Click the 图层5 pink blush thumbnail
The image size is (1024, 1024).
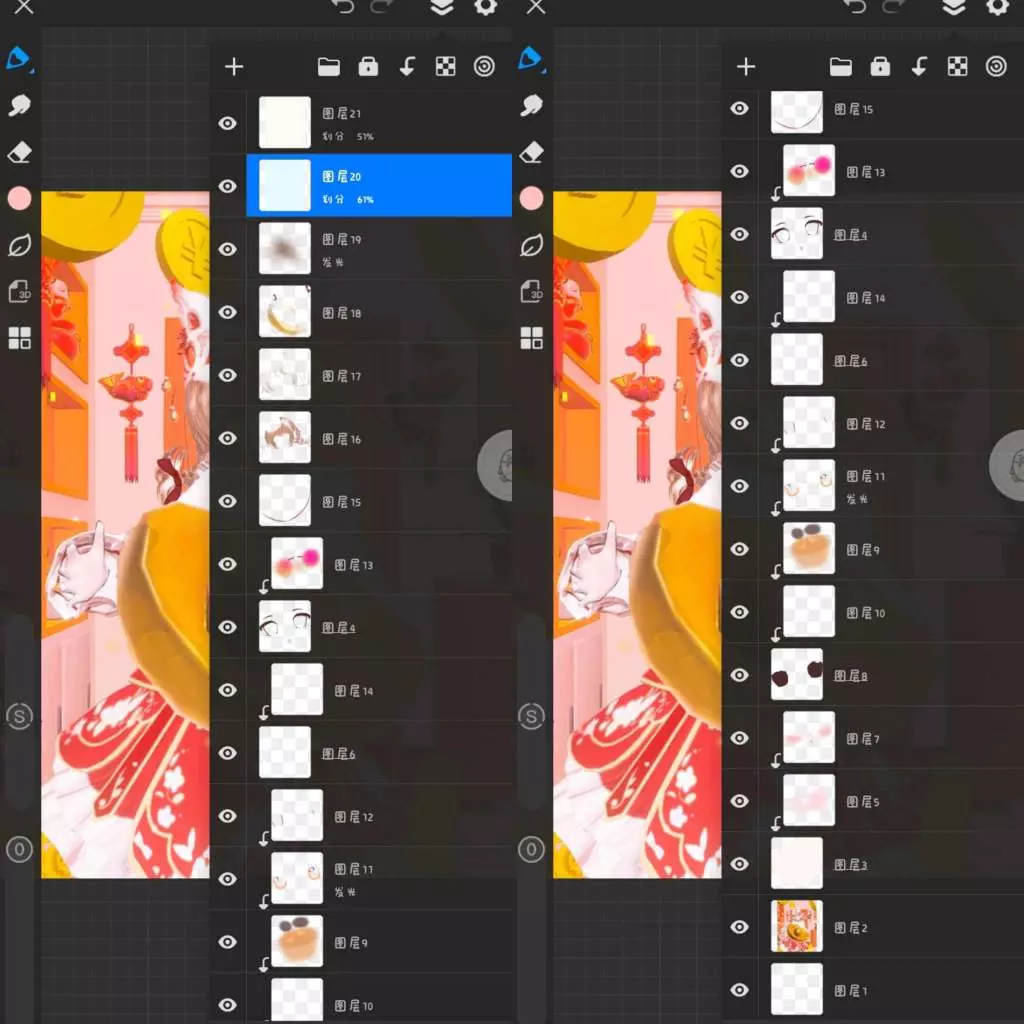tap(808, 800)
